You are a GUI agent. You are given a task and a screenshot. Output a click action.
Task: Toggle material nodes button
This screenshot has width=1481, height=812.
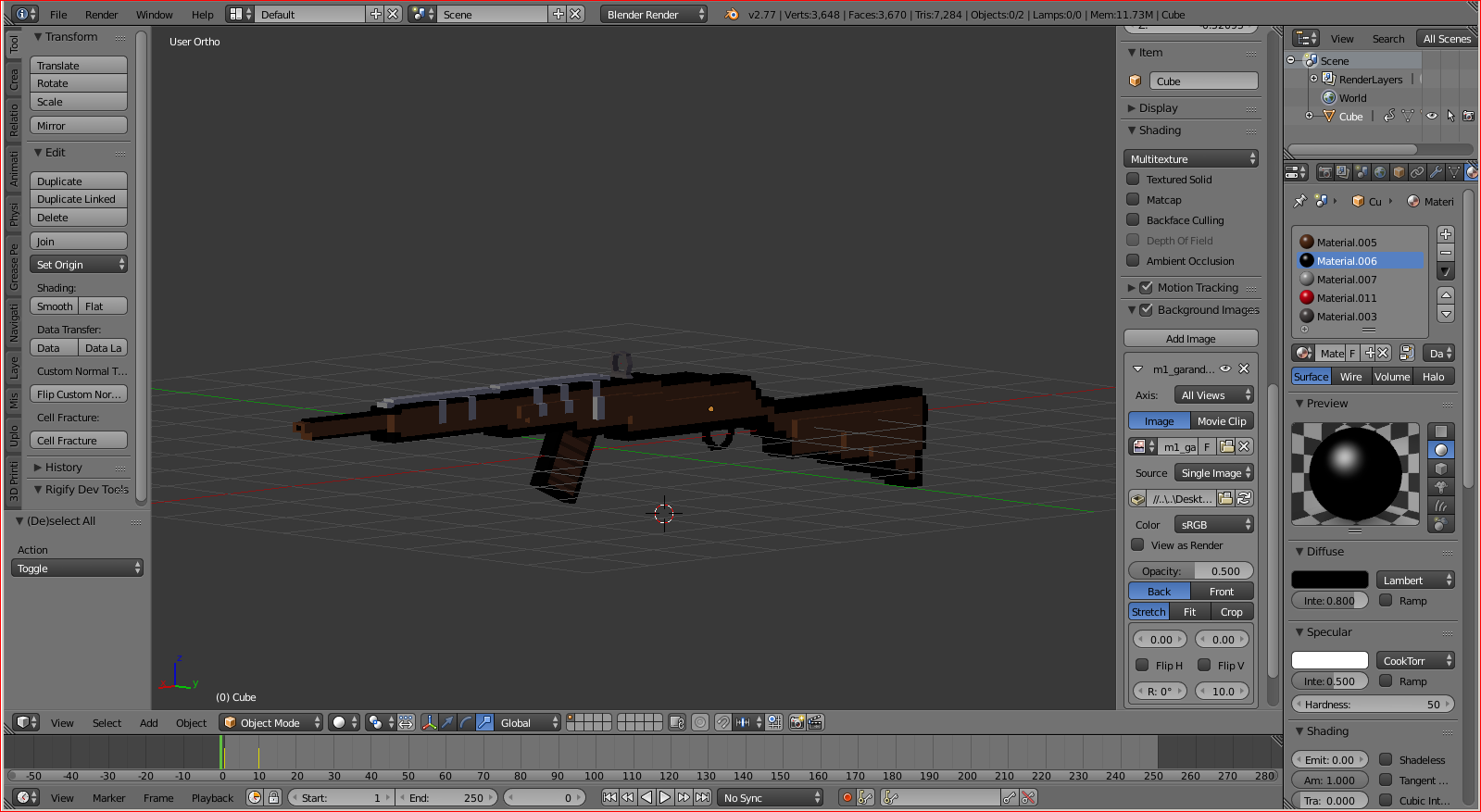pos(1407,353)
